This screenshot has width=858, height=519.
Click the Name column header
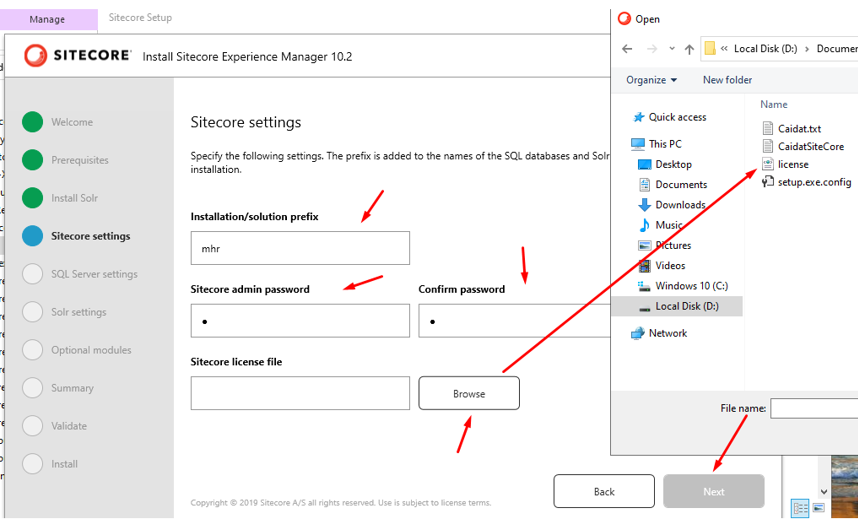pyautogui.click(x=774, y=104)
